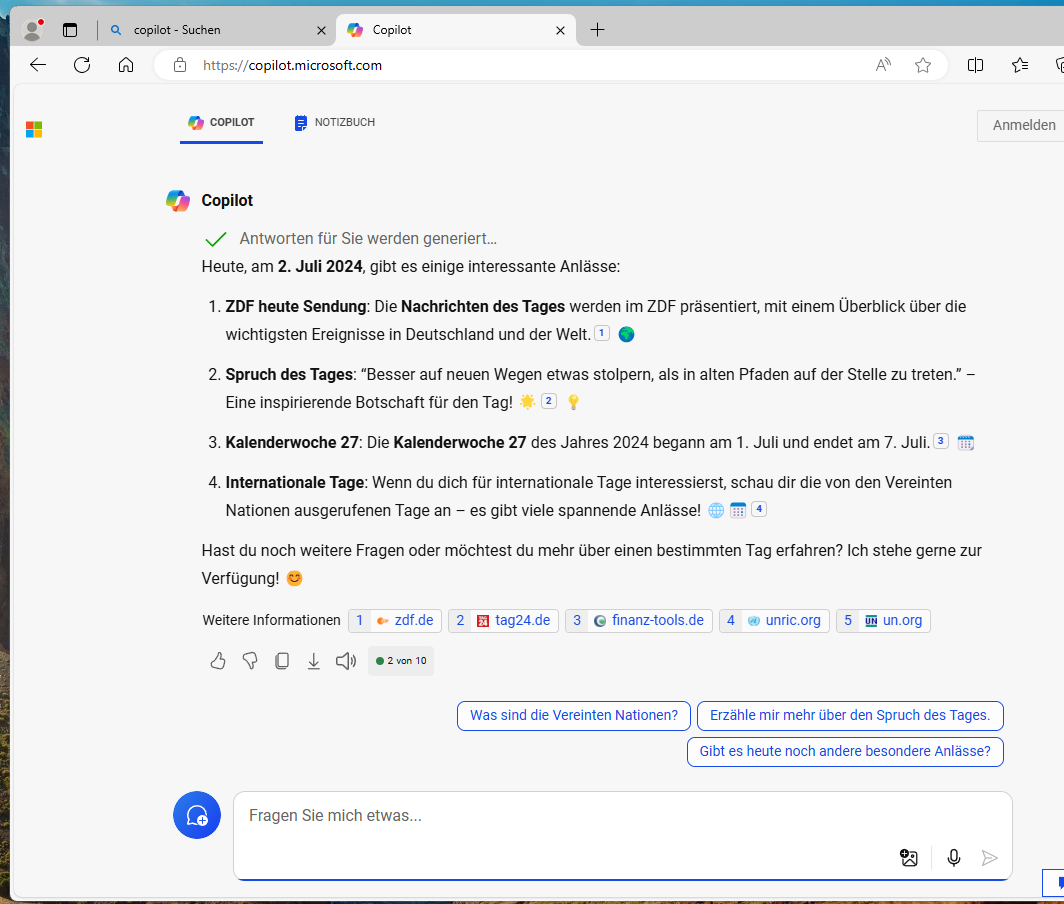Click the '2 von 10' counter
This screenshot has height=904, width=1064.
click(x=401, y=660)
